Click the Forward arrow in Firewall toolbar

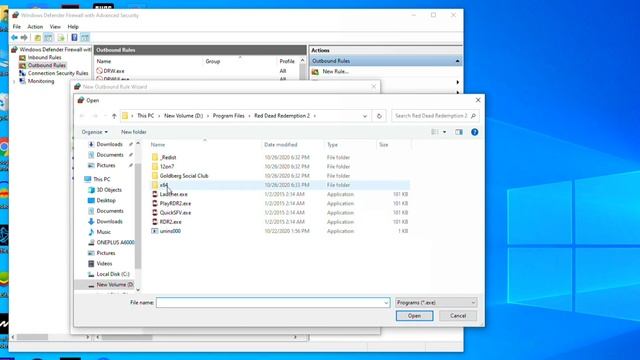click(24, 38)
